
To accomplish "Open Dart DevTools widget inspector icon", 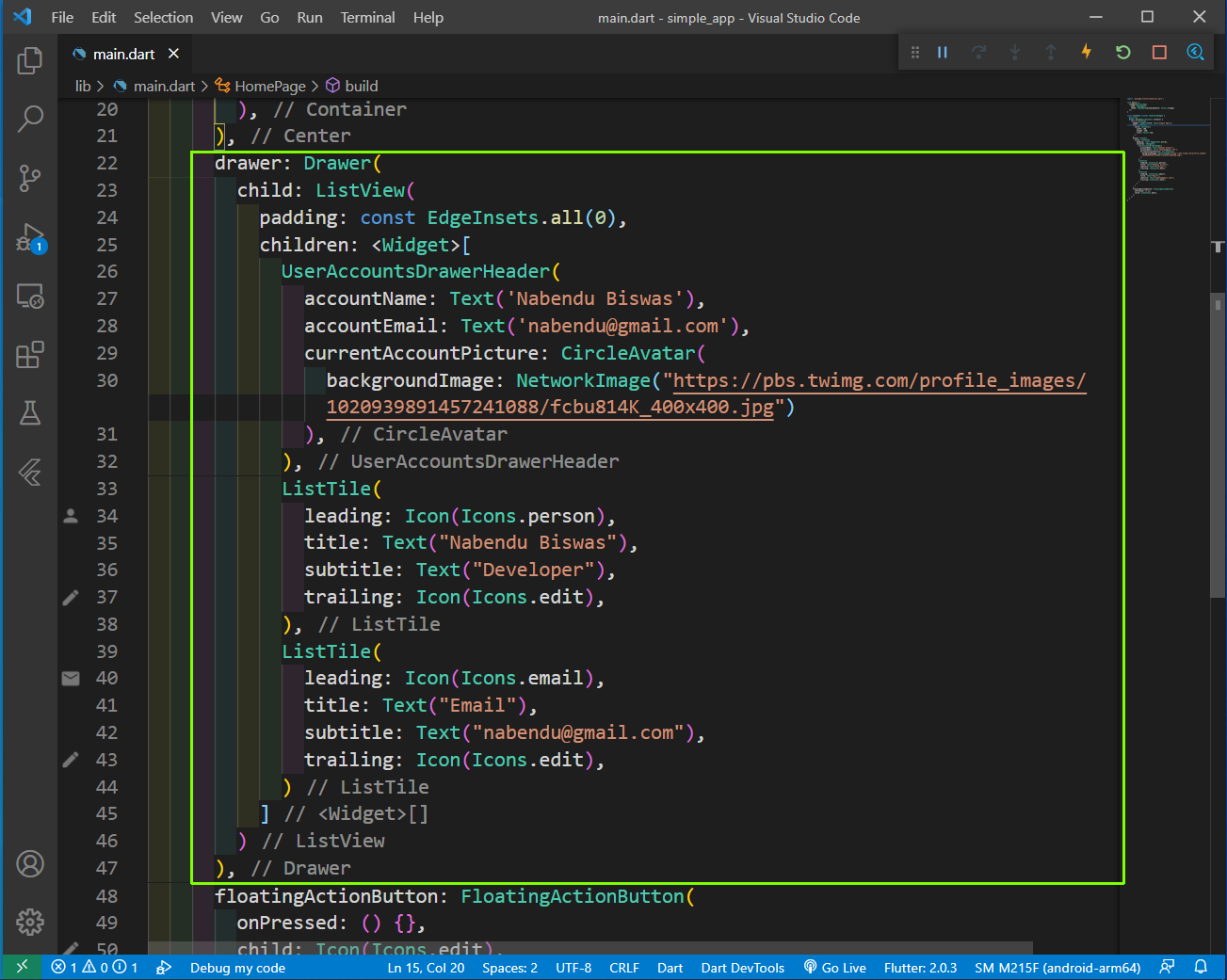I will 1195,53.
